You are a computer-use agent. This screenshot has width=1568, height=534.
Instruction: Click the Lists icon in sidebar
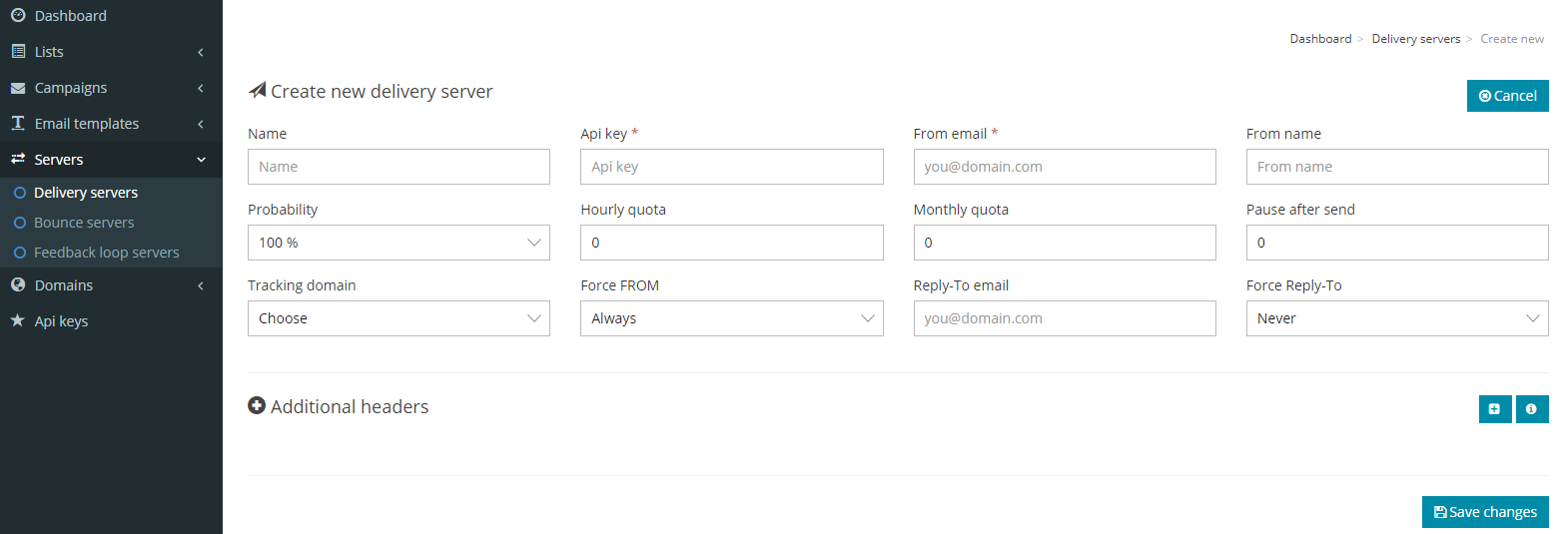pyautogui.click(x=18, y=51)
